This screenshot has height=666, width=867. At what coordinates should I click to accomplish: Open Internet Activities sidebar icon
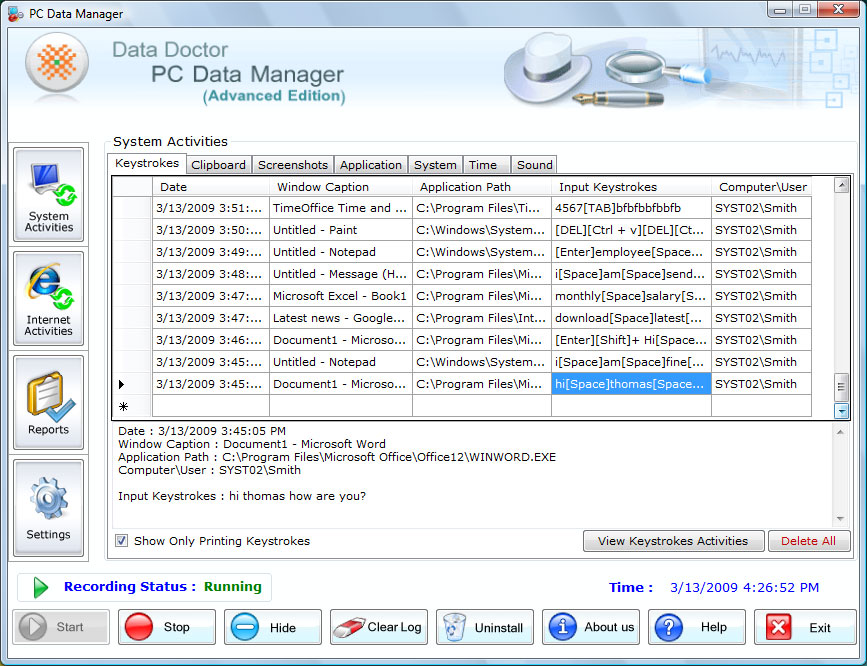(49, 298)
